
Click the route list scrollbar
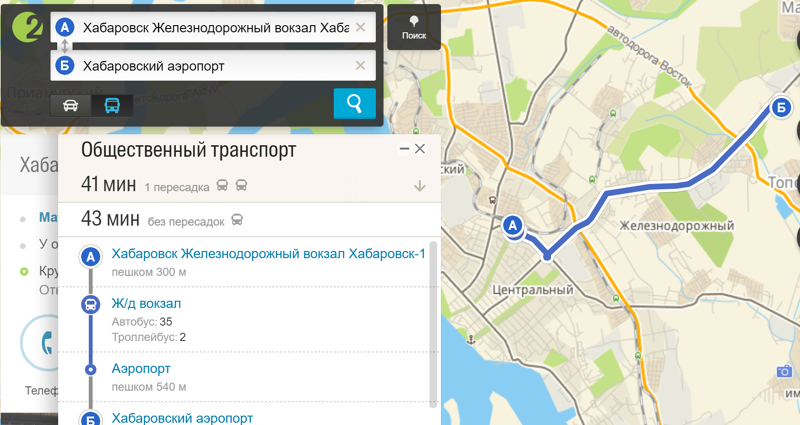(x=433, y=320)
